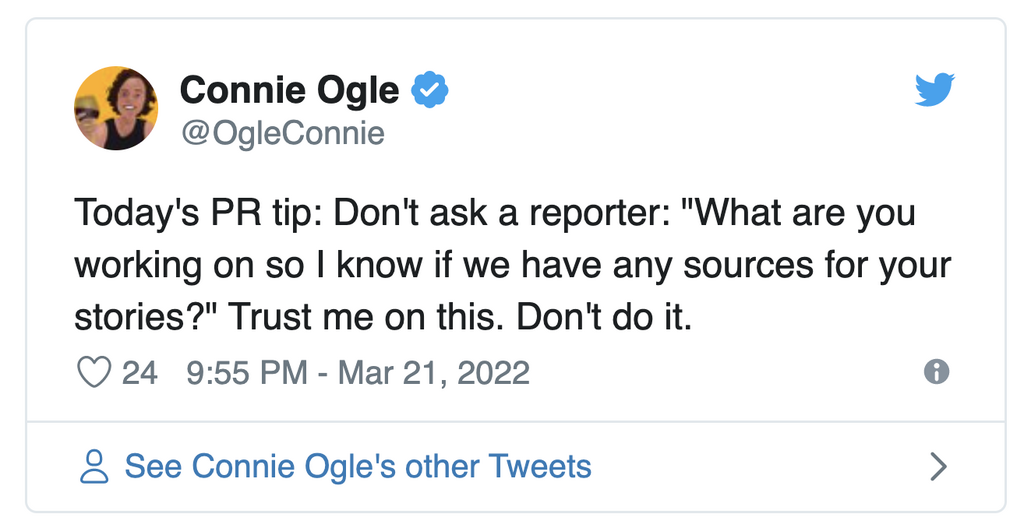Open Connie Ogle's profile picture
The image size is (1024, 528).
click(x=116, y=108)
